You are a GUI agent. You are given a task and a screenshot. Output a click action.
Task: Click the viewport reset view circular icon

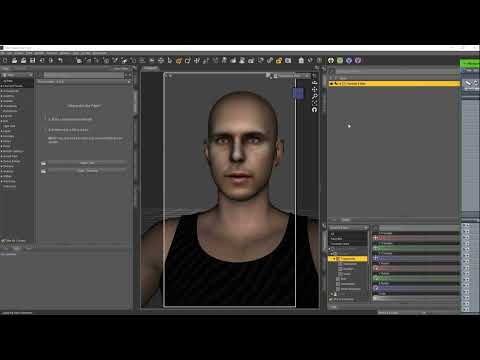[314, 109]
